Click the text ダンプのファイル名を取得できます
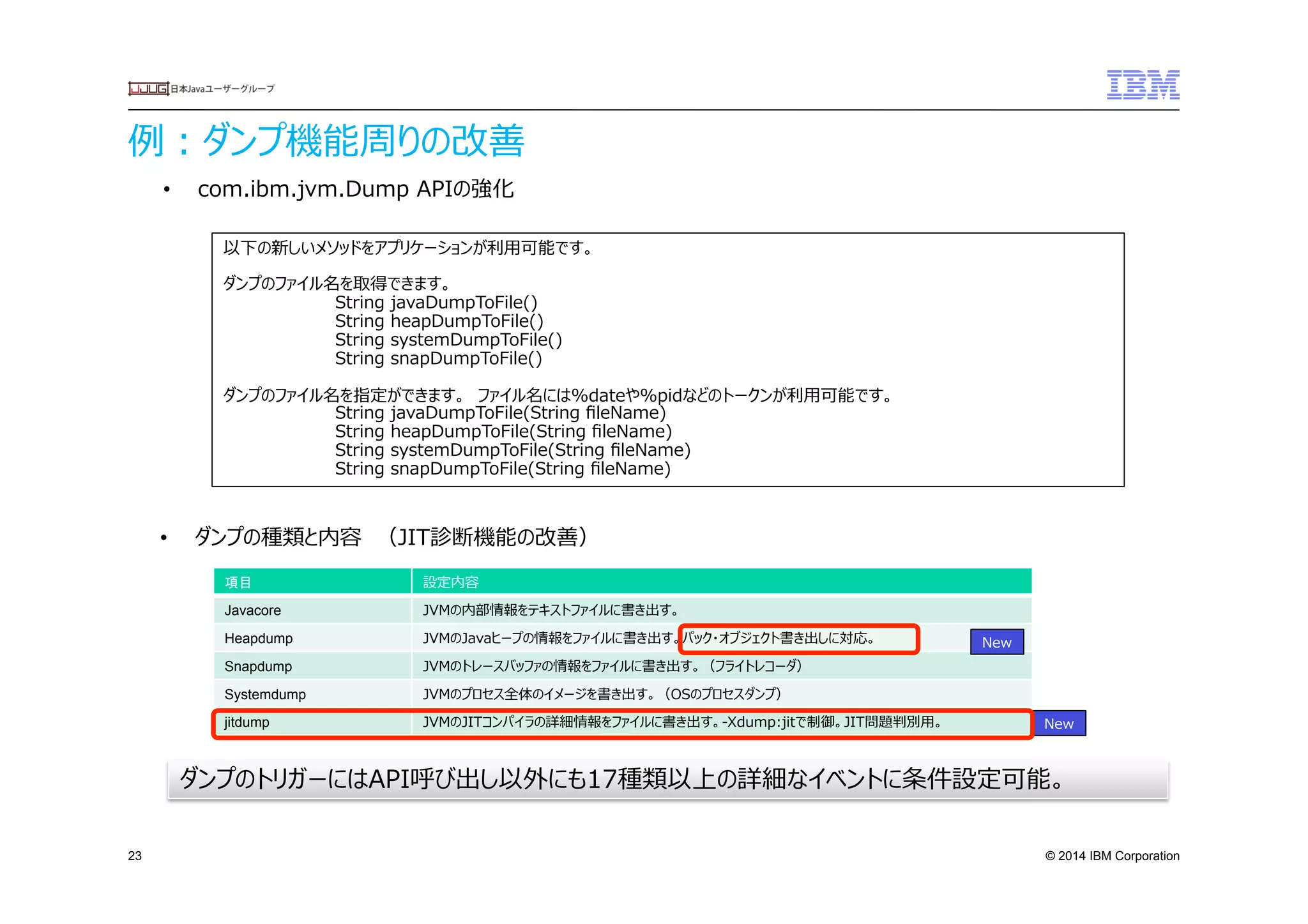Viewport: 1308px width, 924px height. [x=337, y=283]
